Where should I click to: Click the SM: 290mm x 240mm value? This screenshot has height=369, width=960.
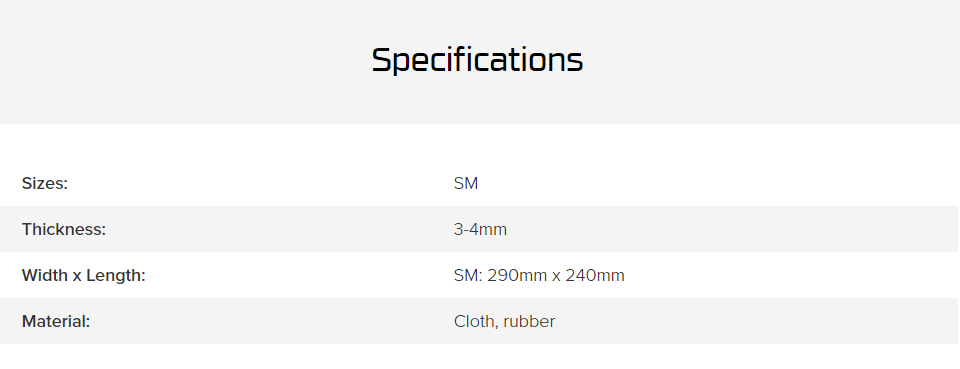(539, 275)
